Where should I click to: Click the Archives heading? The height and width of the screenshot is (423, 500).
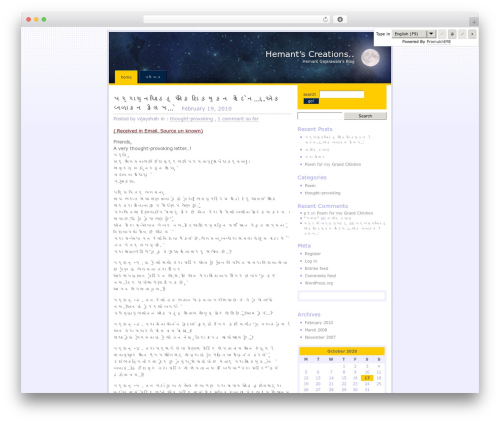click(x=309, y=314)
